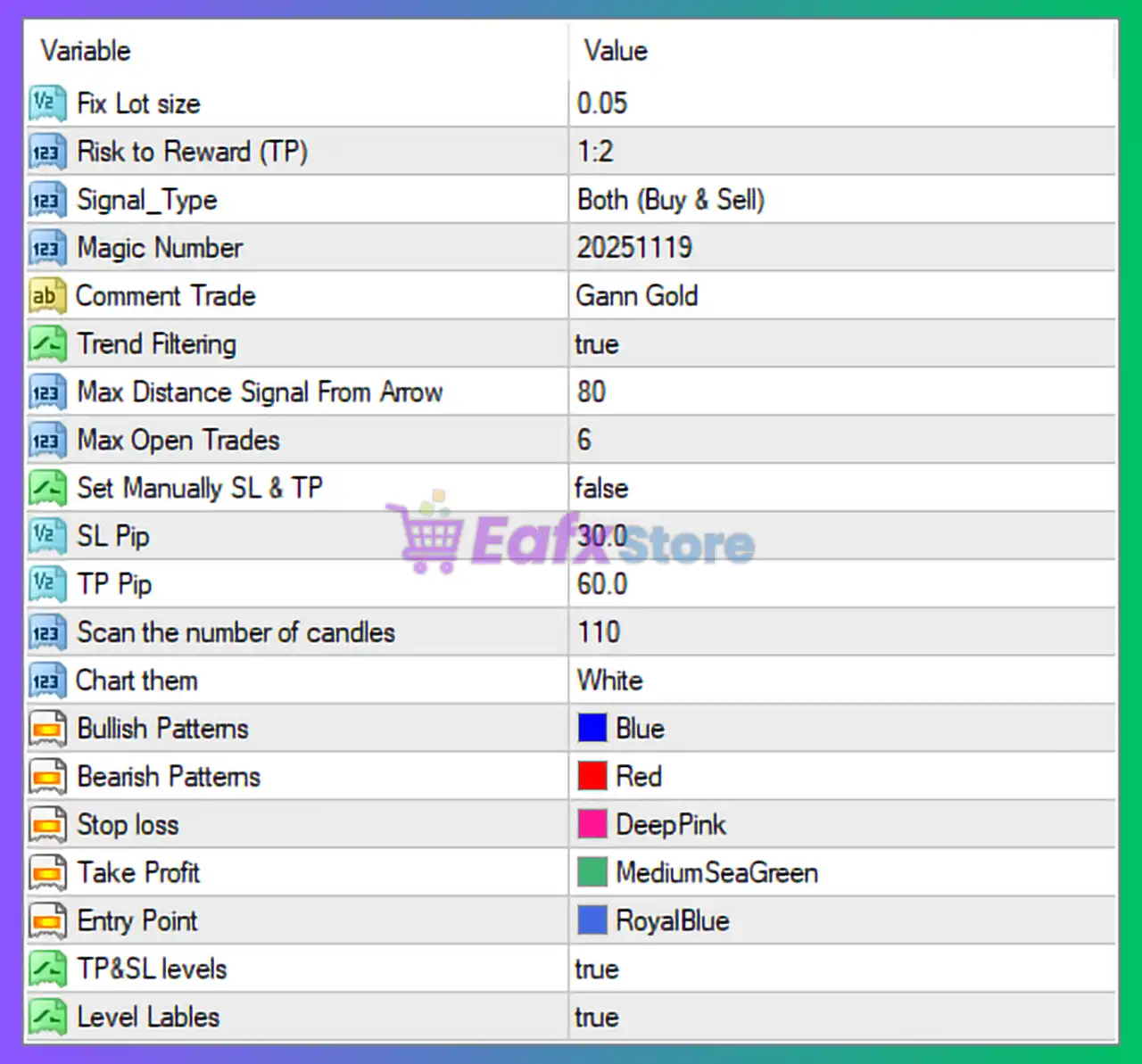Click the color-type icon beside Bullish Patterns
Screen dimensions: 1142x1064
(47, 729)
